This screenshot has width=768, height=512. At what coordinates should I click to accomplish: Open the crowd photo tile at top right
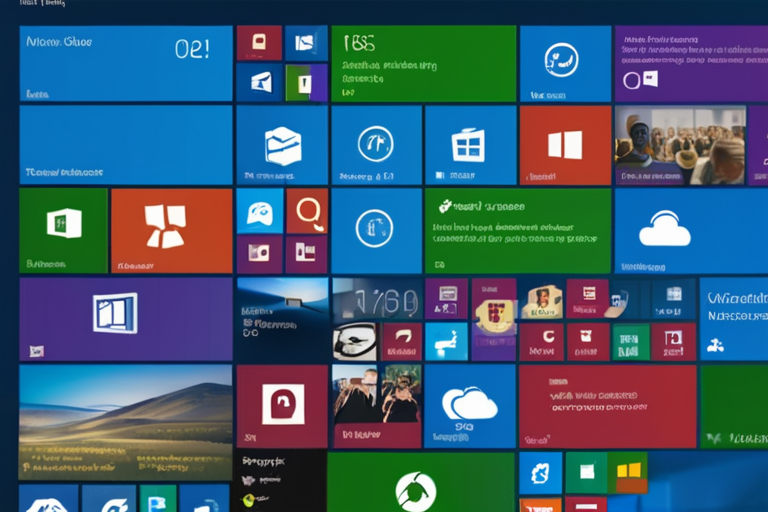(x=679, y=145)
